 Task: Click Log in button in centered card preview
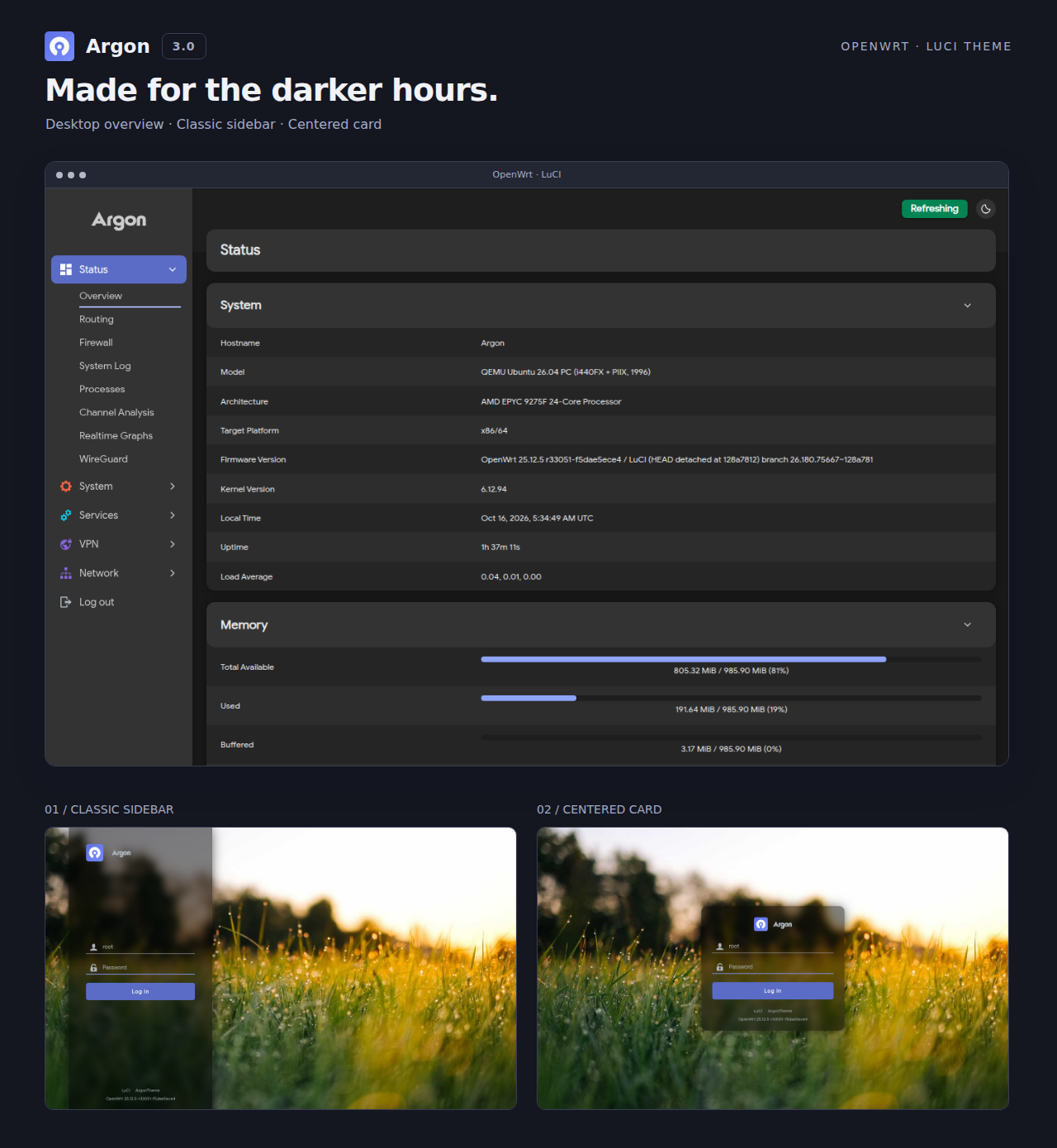click(x=773, y=990)
